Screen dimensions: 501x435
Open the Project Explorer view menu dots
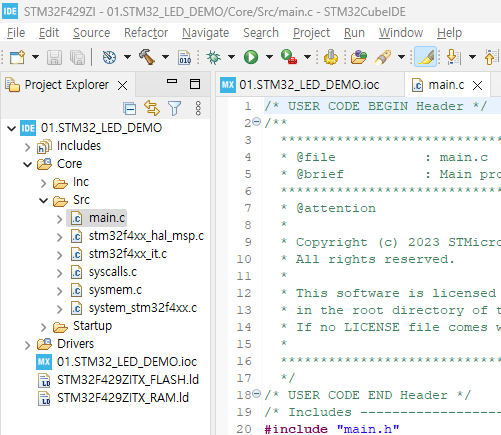click(198, 109)
